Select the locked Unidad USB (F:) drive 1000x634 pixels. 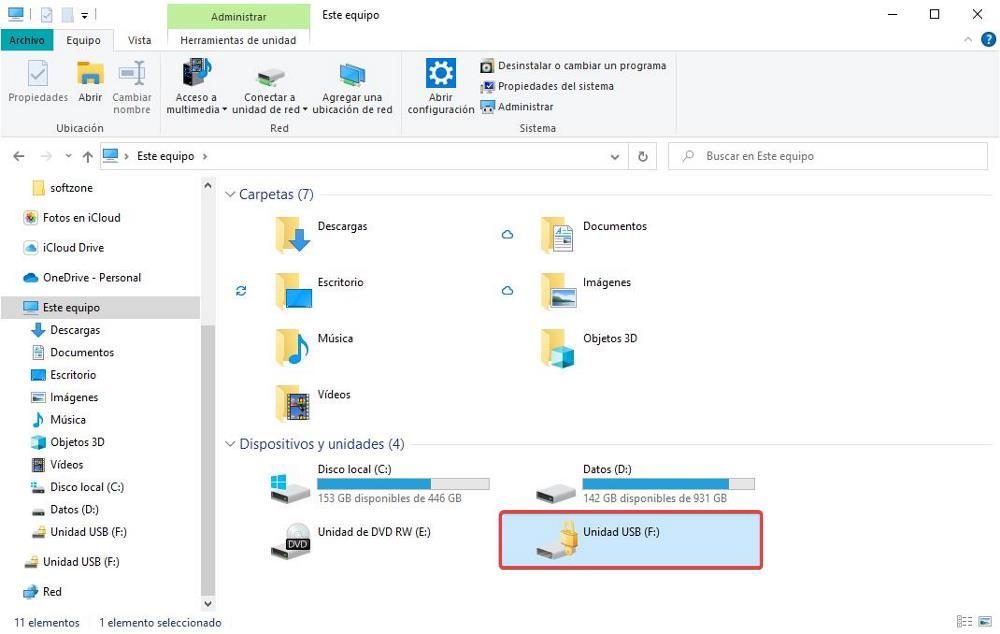[x=630, y=540]
